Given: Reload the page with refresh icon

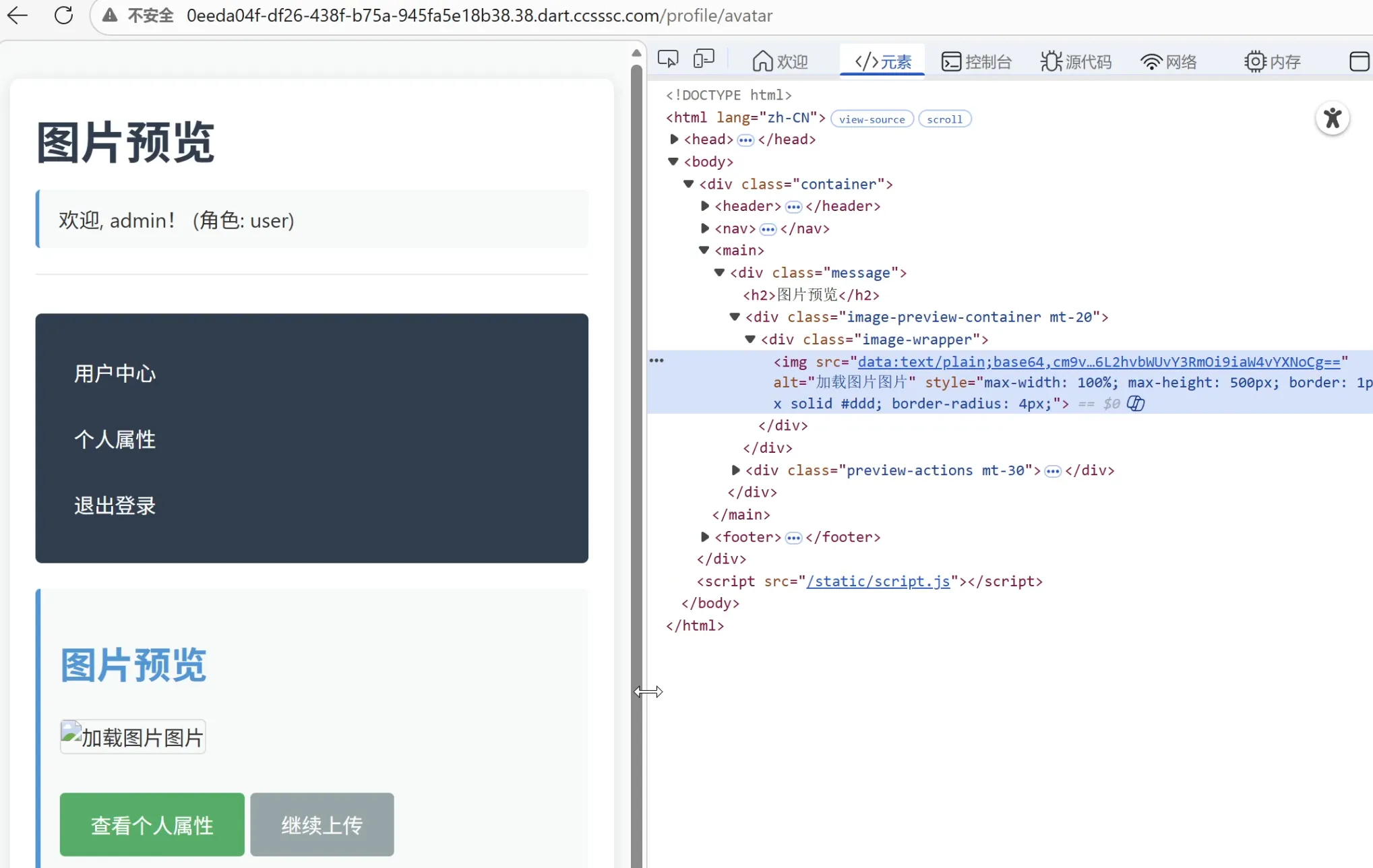Looking at the screenshot, I should (63, 15).
